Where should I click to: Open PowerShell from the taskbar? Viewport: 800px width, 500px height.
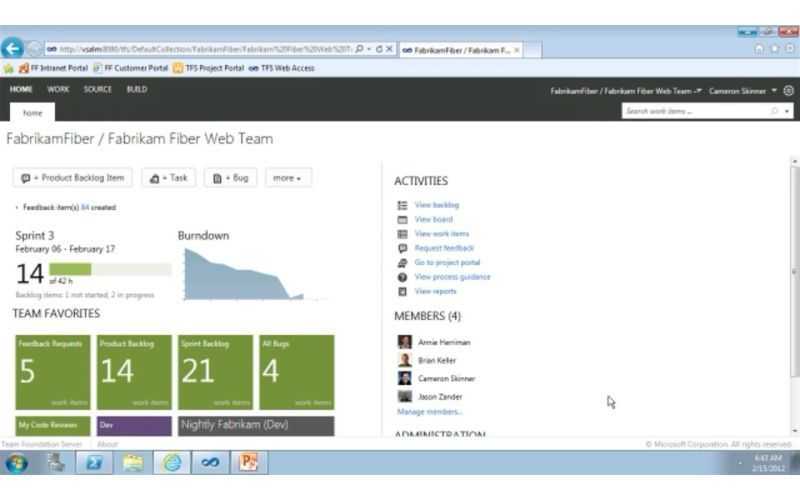[94, 463]
